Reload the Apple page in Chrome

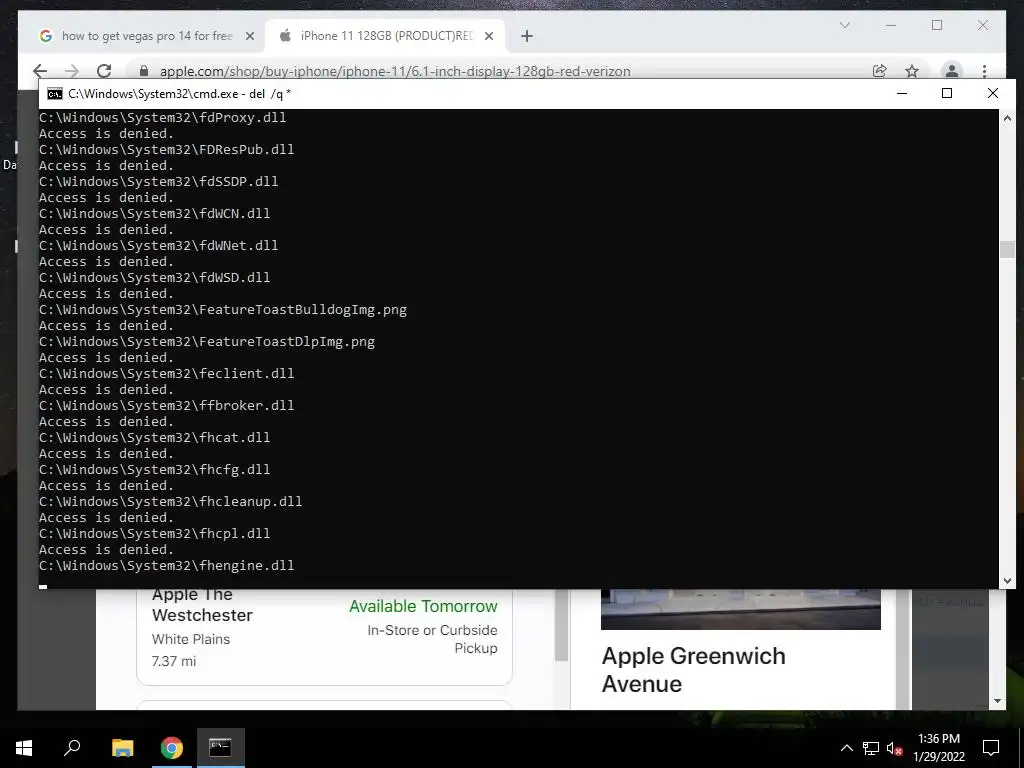104,71
